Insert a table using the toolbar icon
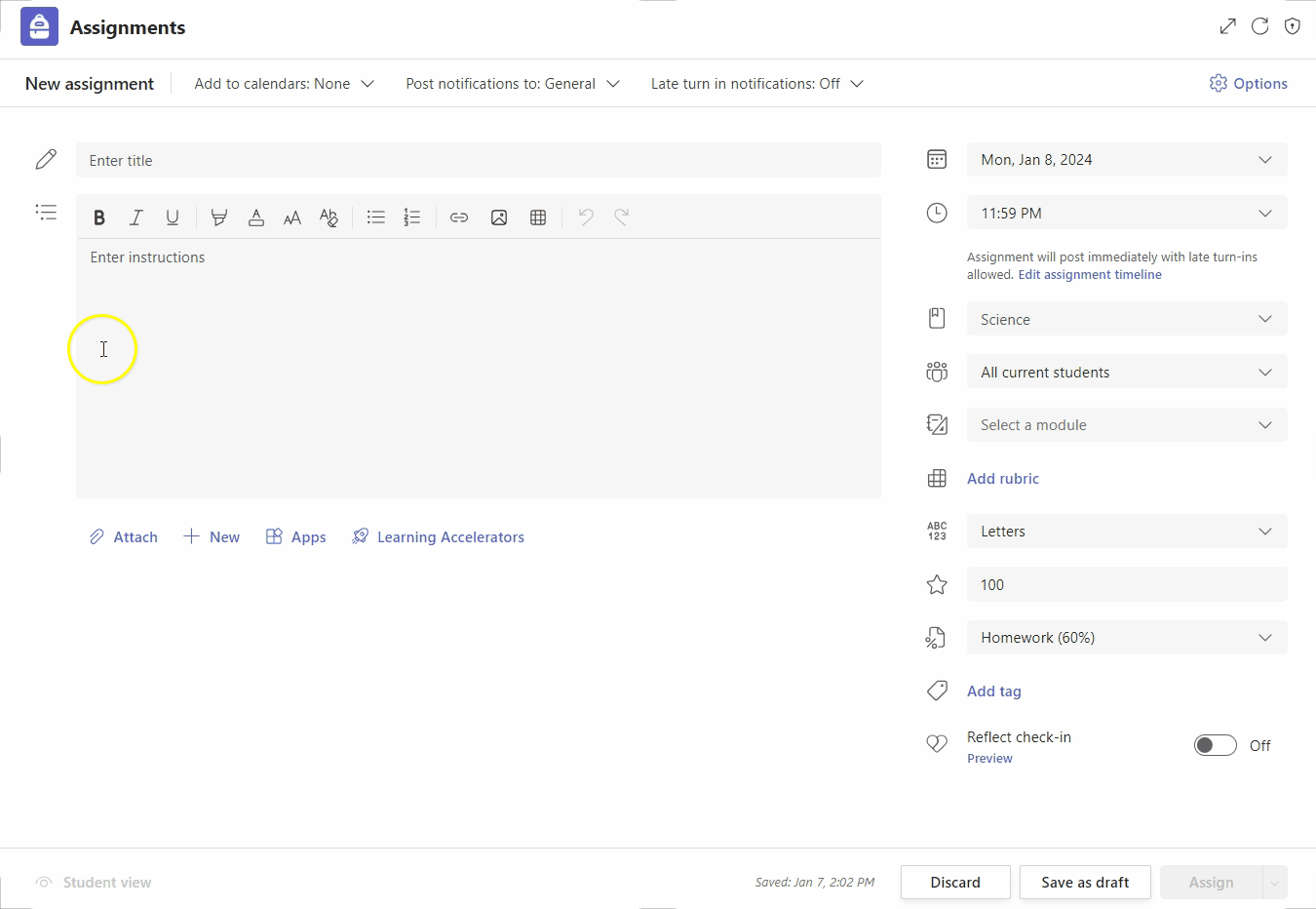The width and height of the screenshot is (1316, 909). click(x=538, y=217)
